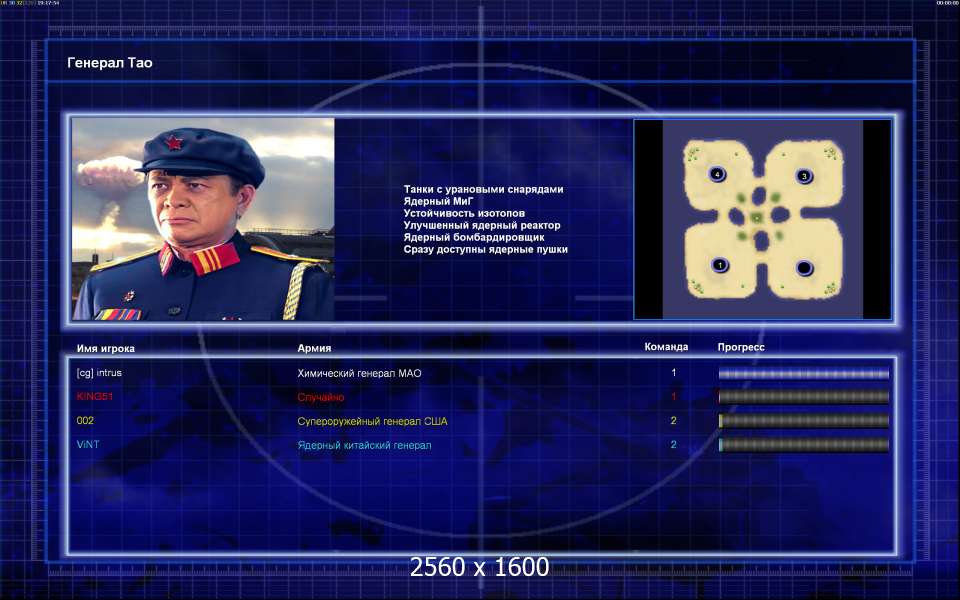Image resolution: width=960 pixels, height=600 pixels.
Task: Click [cg] intrus loading progress bar
Action: click(x=803, y=373)
